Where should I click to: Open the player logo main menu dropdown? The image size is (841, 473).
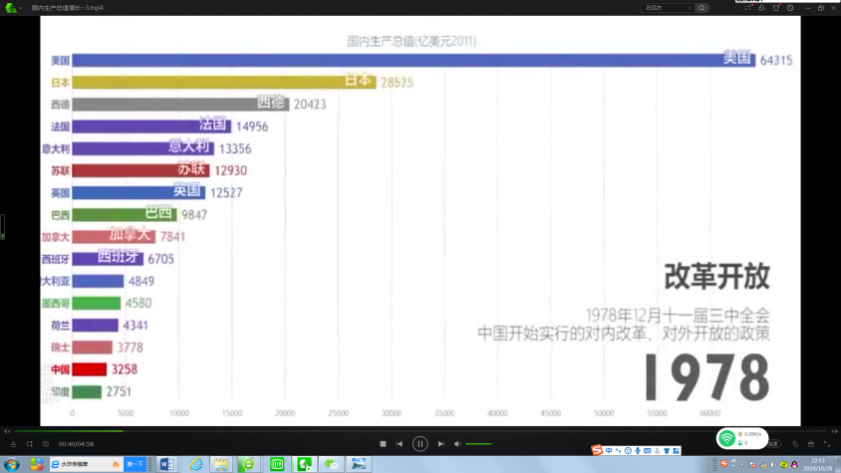pos(13,8)
